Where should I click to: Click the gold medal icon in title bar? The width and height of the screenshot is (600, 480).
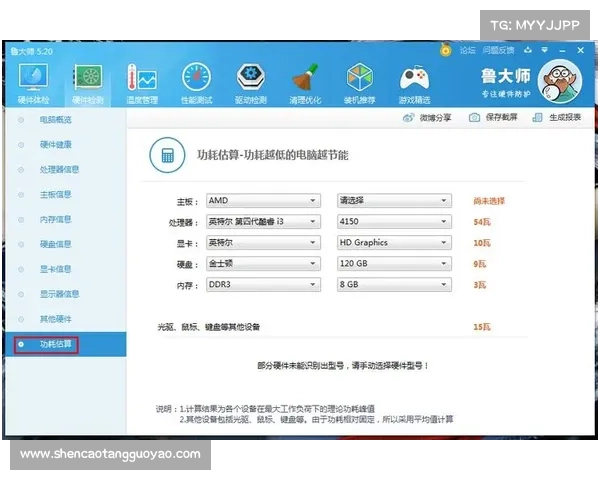tap(445, 50)
